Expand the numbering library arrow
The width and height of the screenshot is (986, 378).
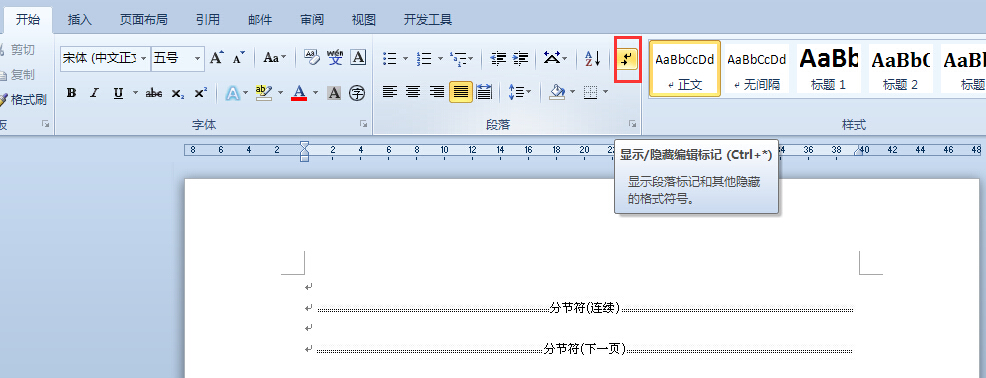440,58
